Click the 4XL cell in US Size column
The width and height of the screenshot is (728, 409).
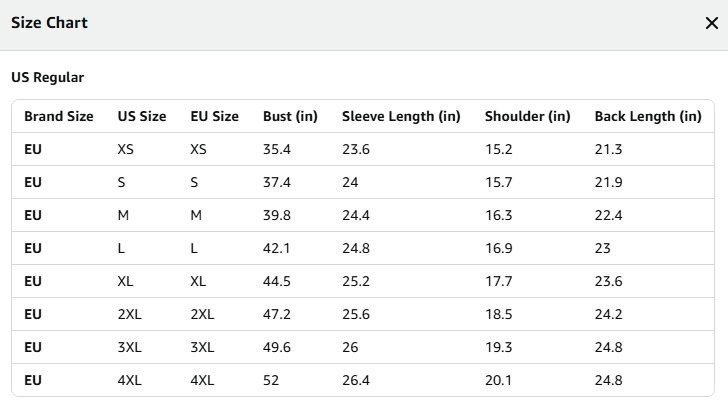[x=130, y=380]
